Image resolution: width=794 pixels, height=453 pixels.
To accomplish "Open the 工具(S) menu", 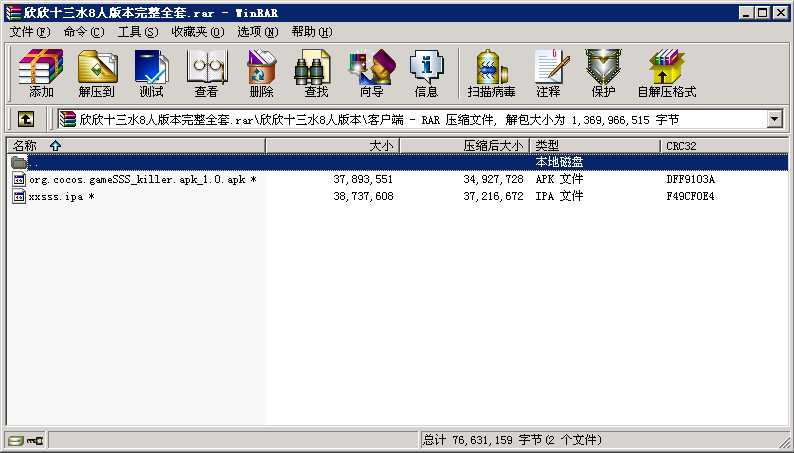I will [x=138, y=32].
